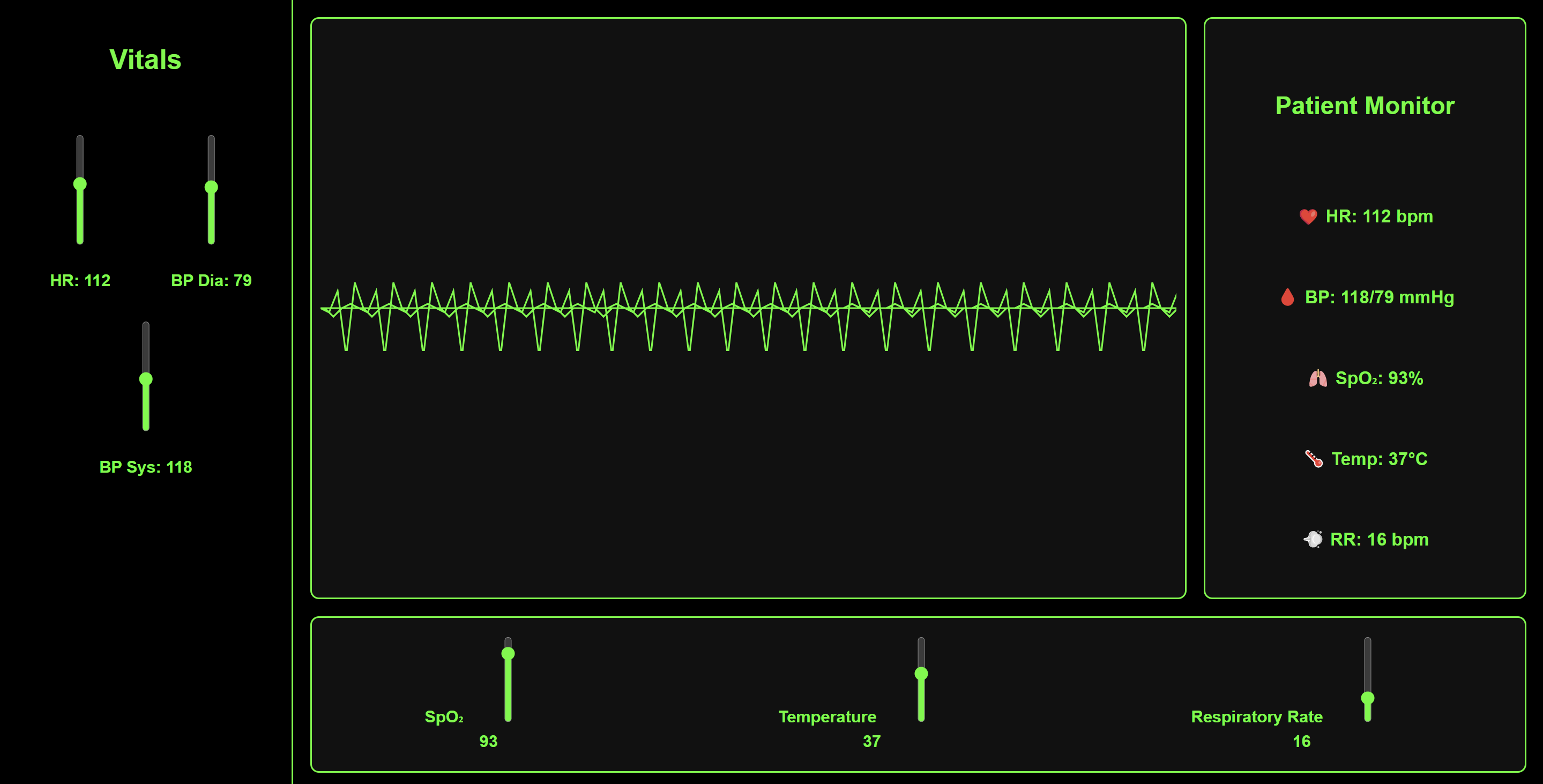The width and height of the screenshot is (1543, 784).
Task: Click the BP Sys slider handle
Action: click(x=146, y=378)
